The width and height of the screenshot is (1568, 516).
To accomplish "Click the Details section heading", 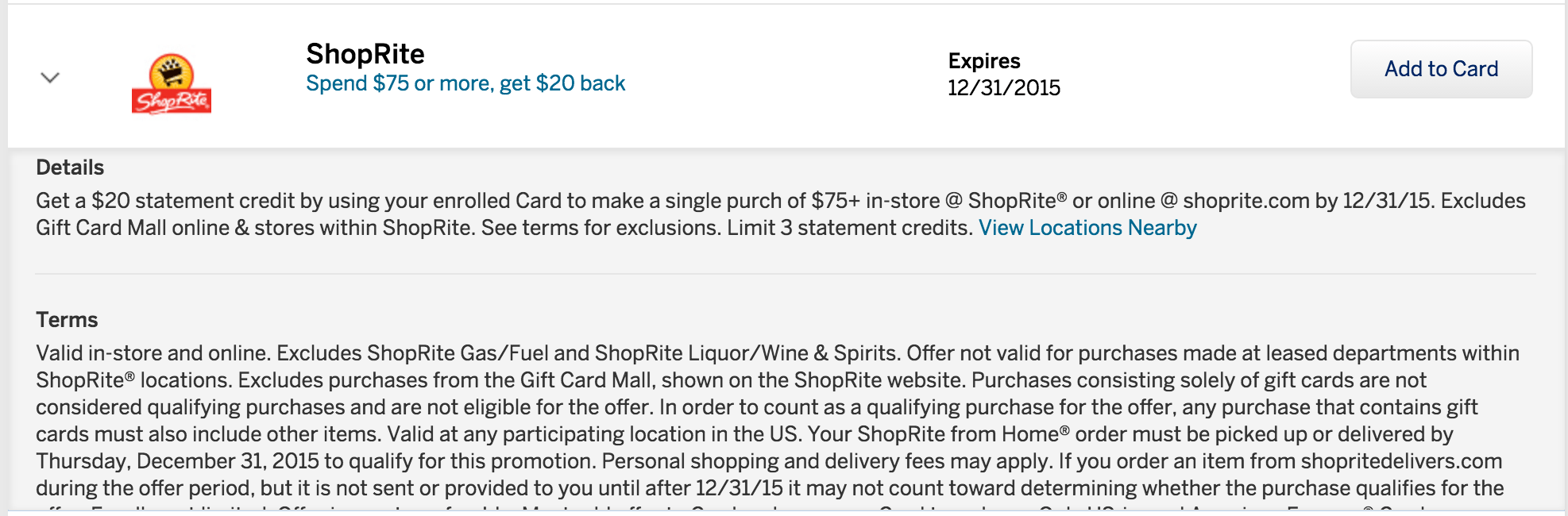I will pyautogui.click(x=70, y=168).
